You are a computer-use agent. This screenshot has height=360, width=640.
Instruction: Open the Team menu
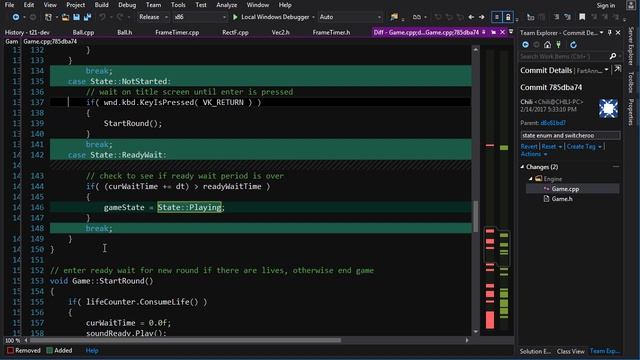(153, 5)
